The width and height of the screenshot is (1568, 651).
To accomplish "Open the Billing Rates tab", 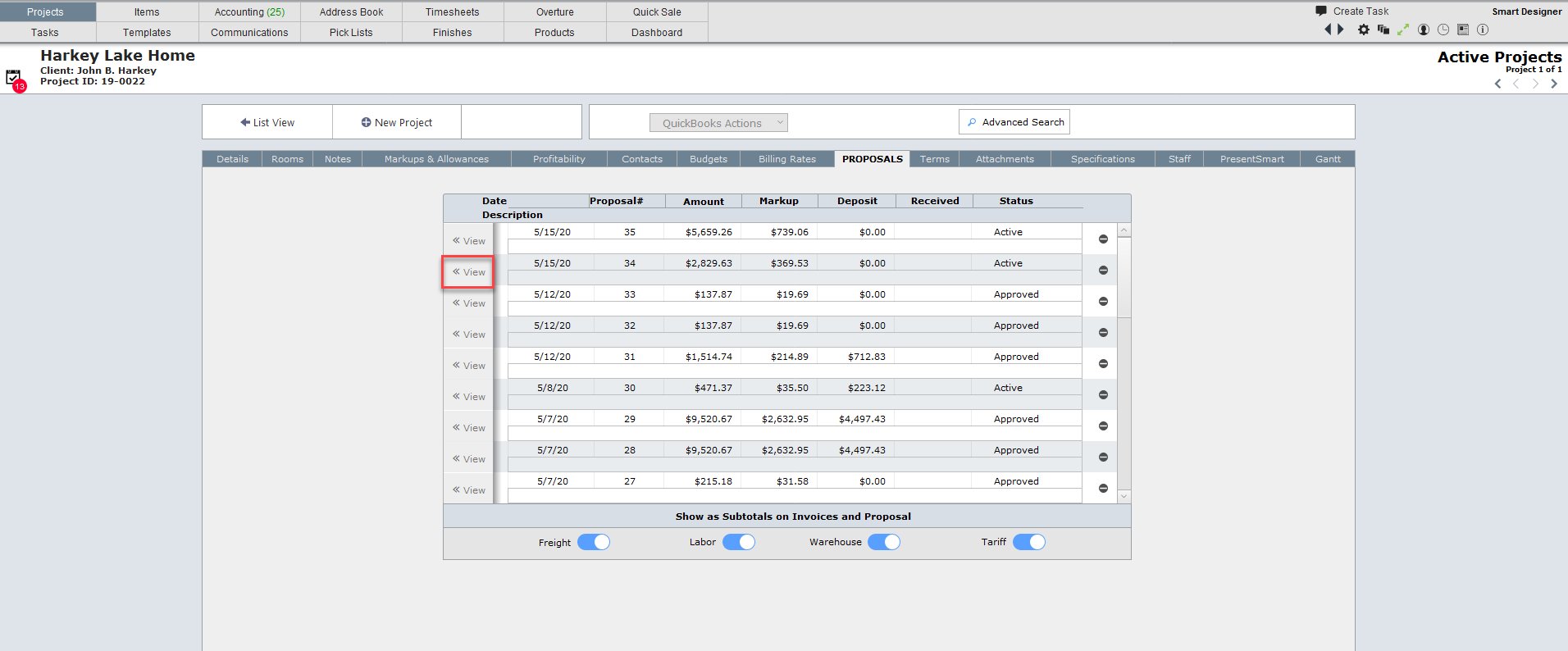I will click(x=787, y=159).
